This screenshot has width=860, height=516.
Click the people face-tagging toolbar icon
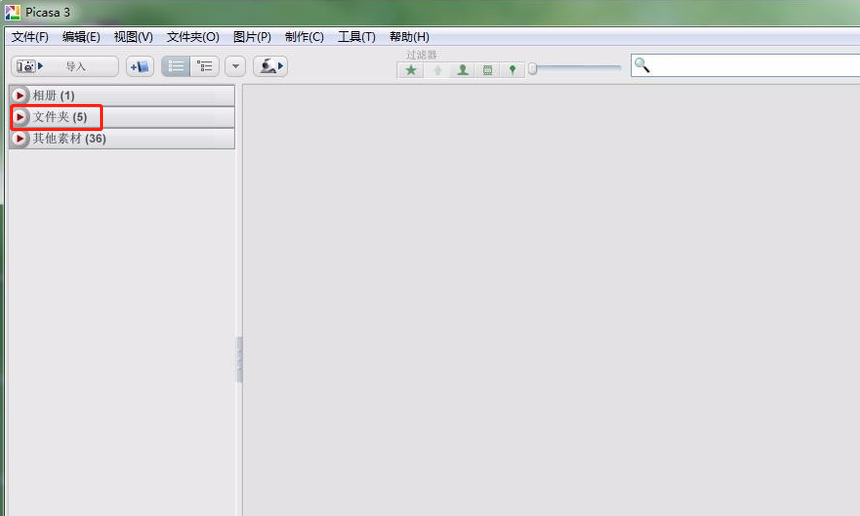pyautogui.click(x=270, y=67)
